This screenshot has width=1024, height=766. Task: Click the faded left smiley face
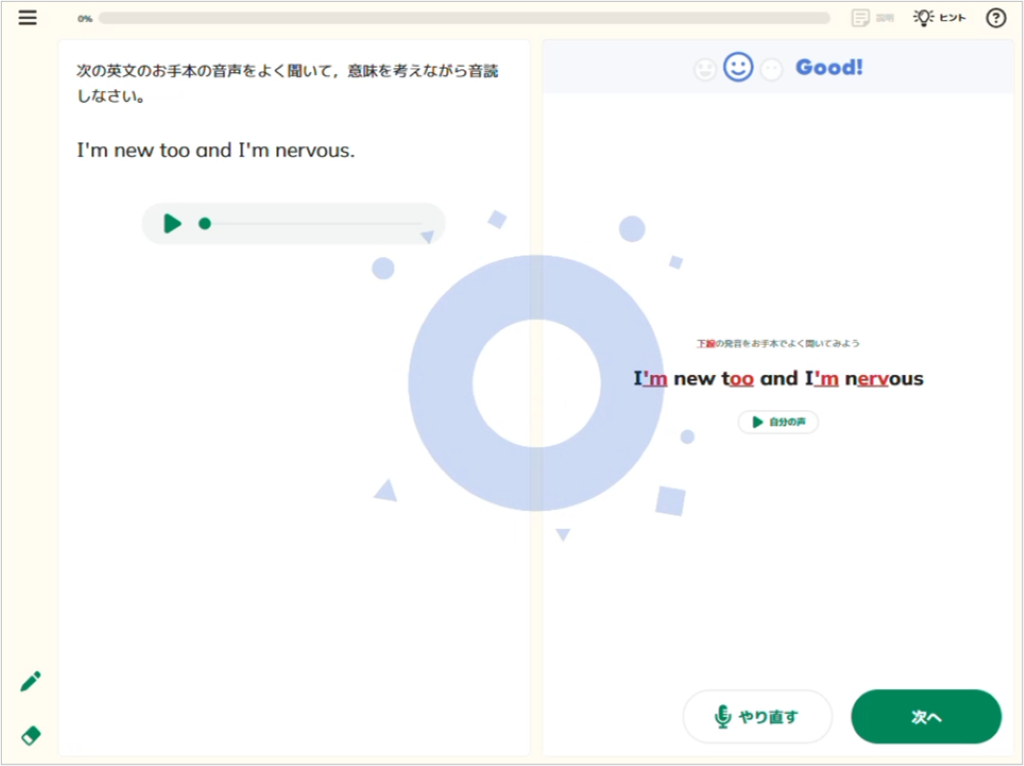point(705,69)
